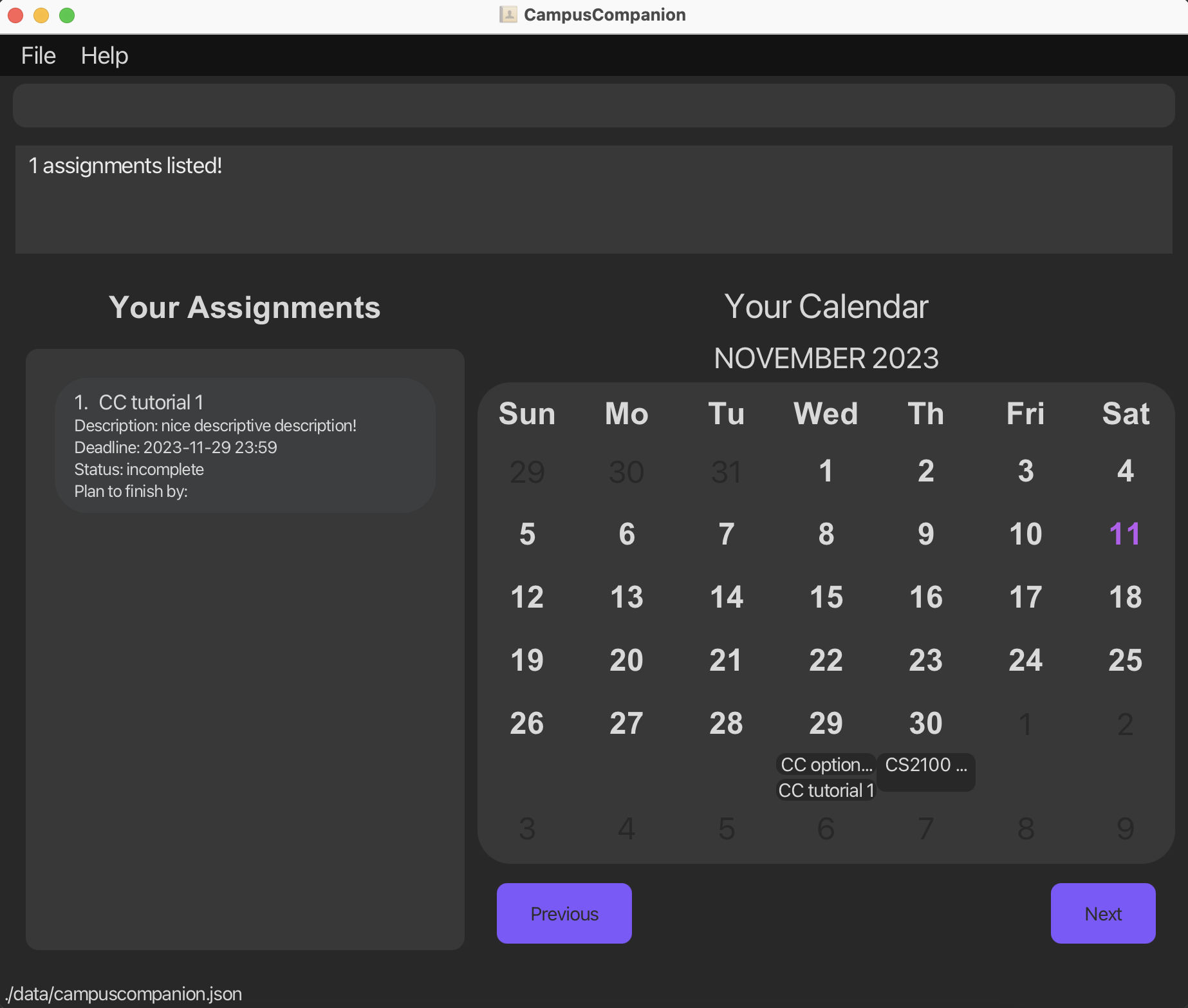Click the Sun column header

527,413
